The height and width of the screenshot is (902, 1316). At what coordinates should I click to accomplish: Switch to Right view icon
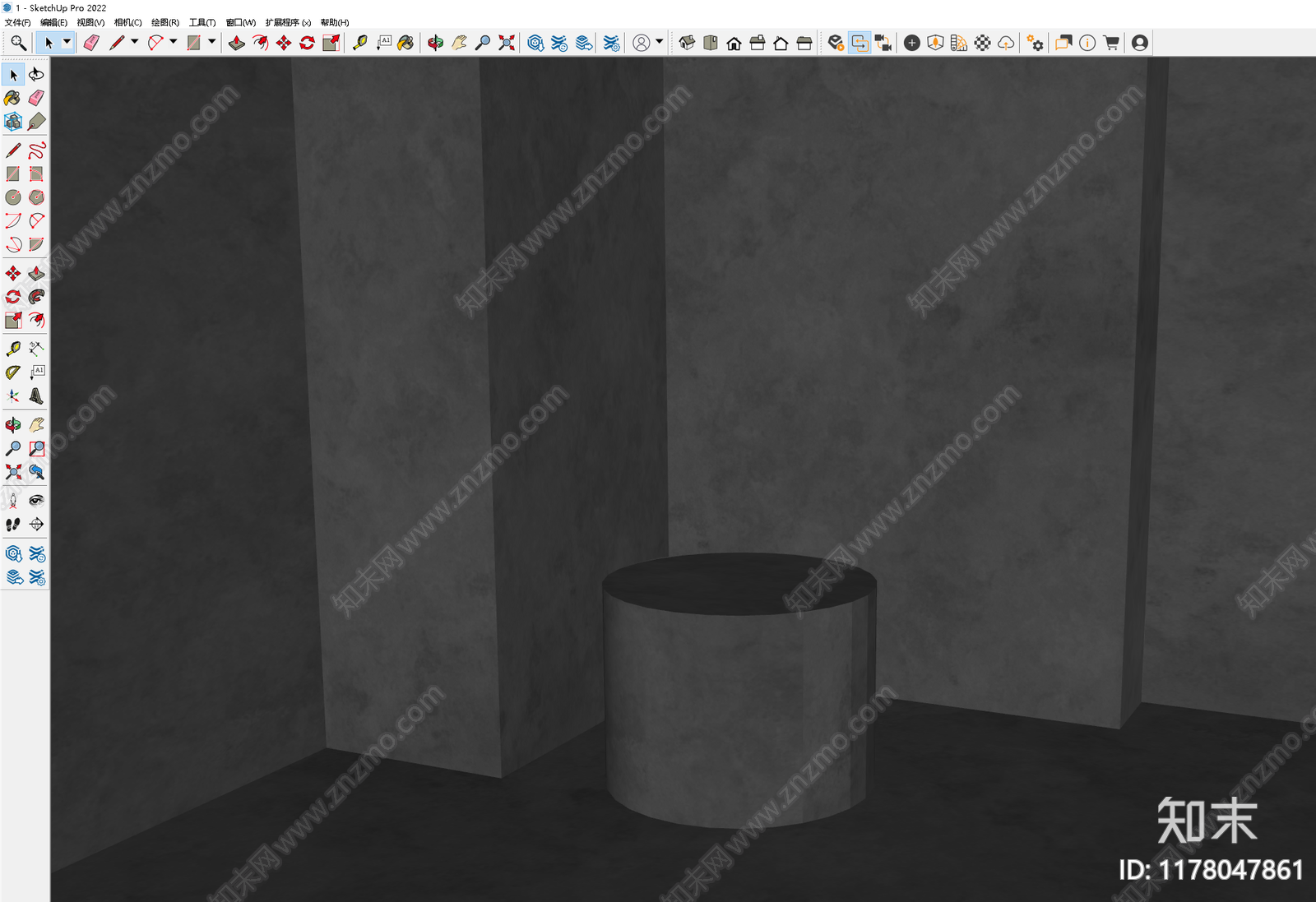(x=758, y=43)
